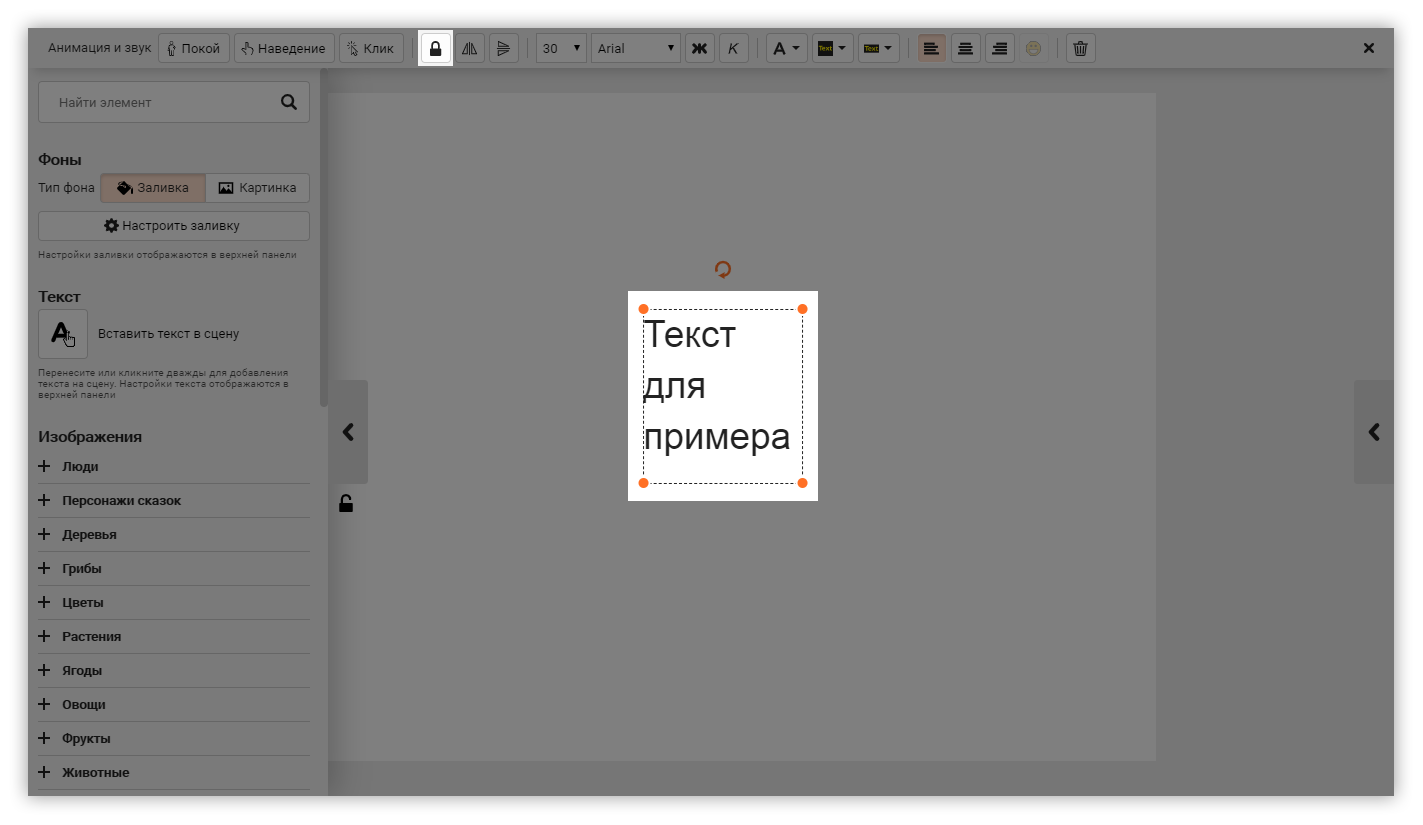1423x825 pixels.
Task: Toggle italic 'K' formatting
Action: [733, 48]
